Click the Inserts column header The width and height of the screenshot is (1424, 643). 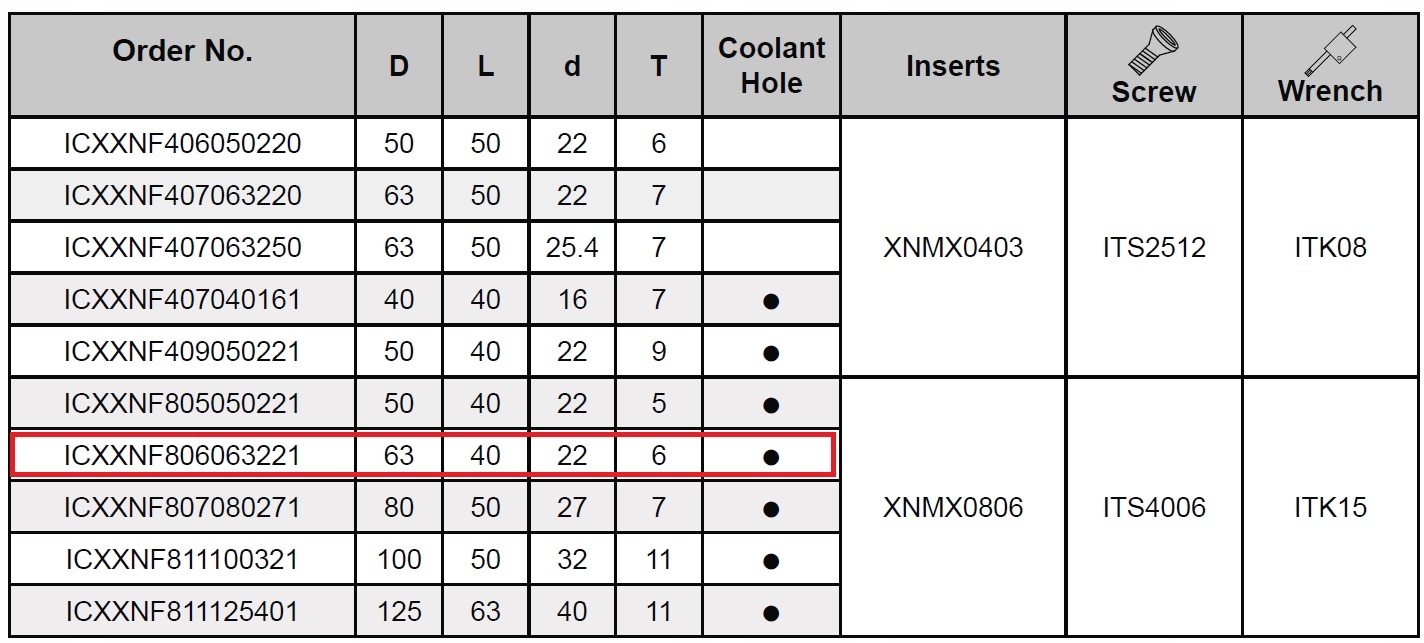point(952,66)
